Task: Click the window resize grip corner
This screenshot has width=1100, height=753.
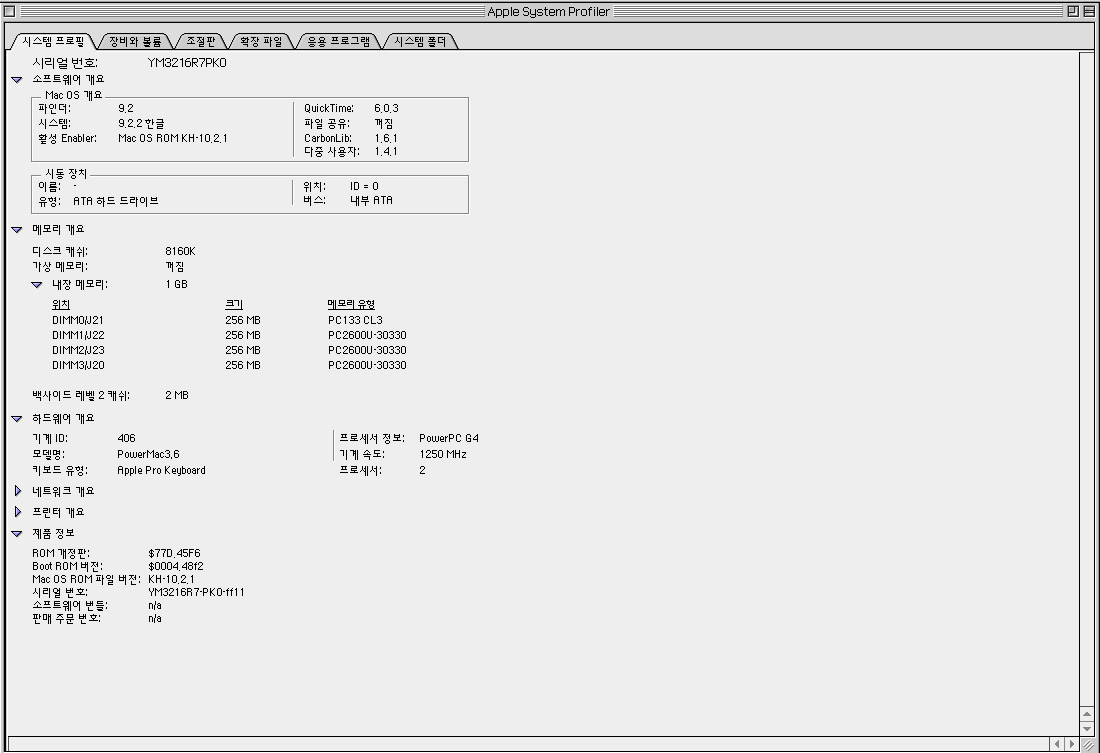Action: pos(1088,745)
